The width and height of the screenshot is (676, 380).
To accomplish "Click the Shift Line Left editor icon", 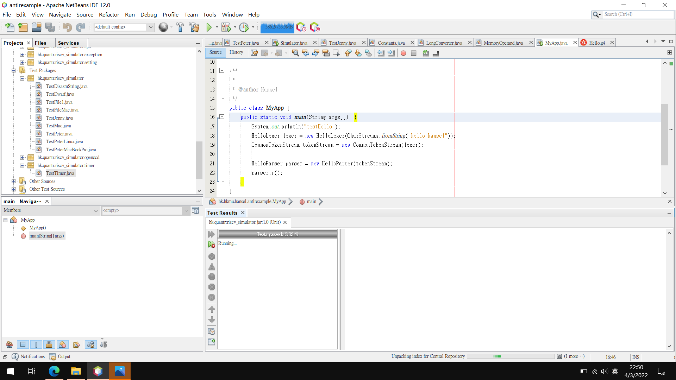I will pos(381,53).
